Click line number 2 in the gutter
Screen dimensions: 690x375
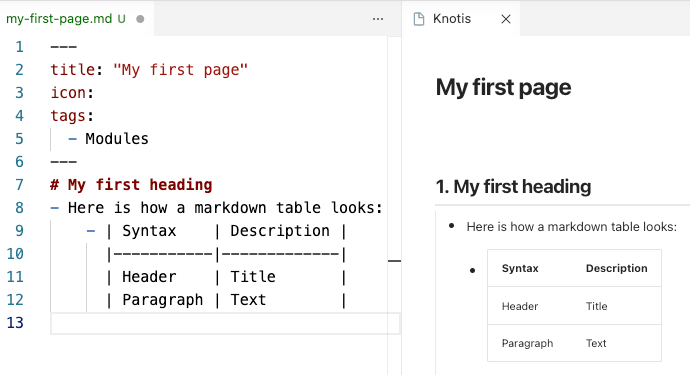point(19,70)
